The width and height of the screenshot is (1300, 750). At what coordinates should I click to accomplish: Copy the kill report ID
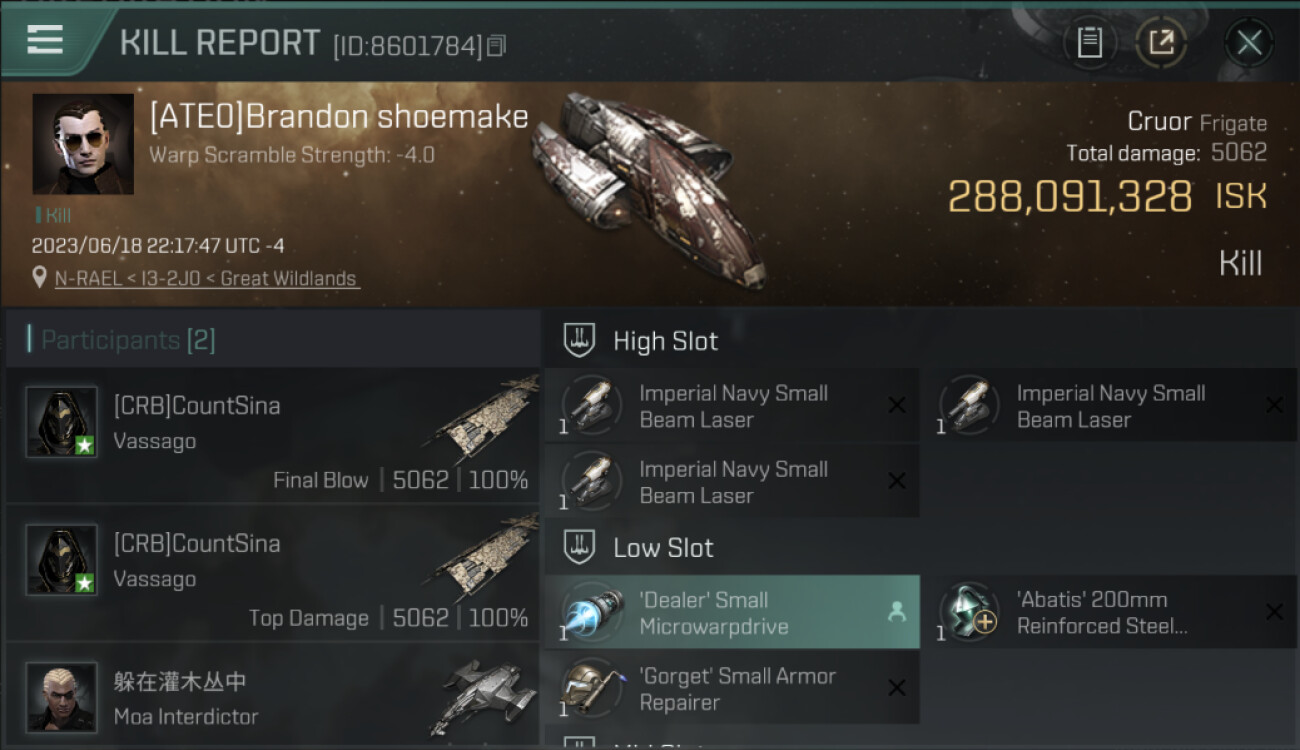496,45
